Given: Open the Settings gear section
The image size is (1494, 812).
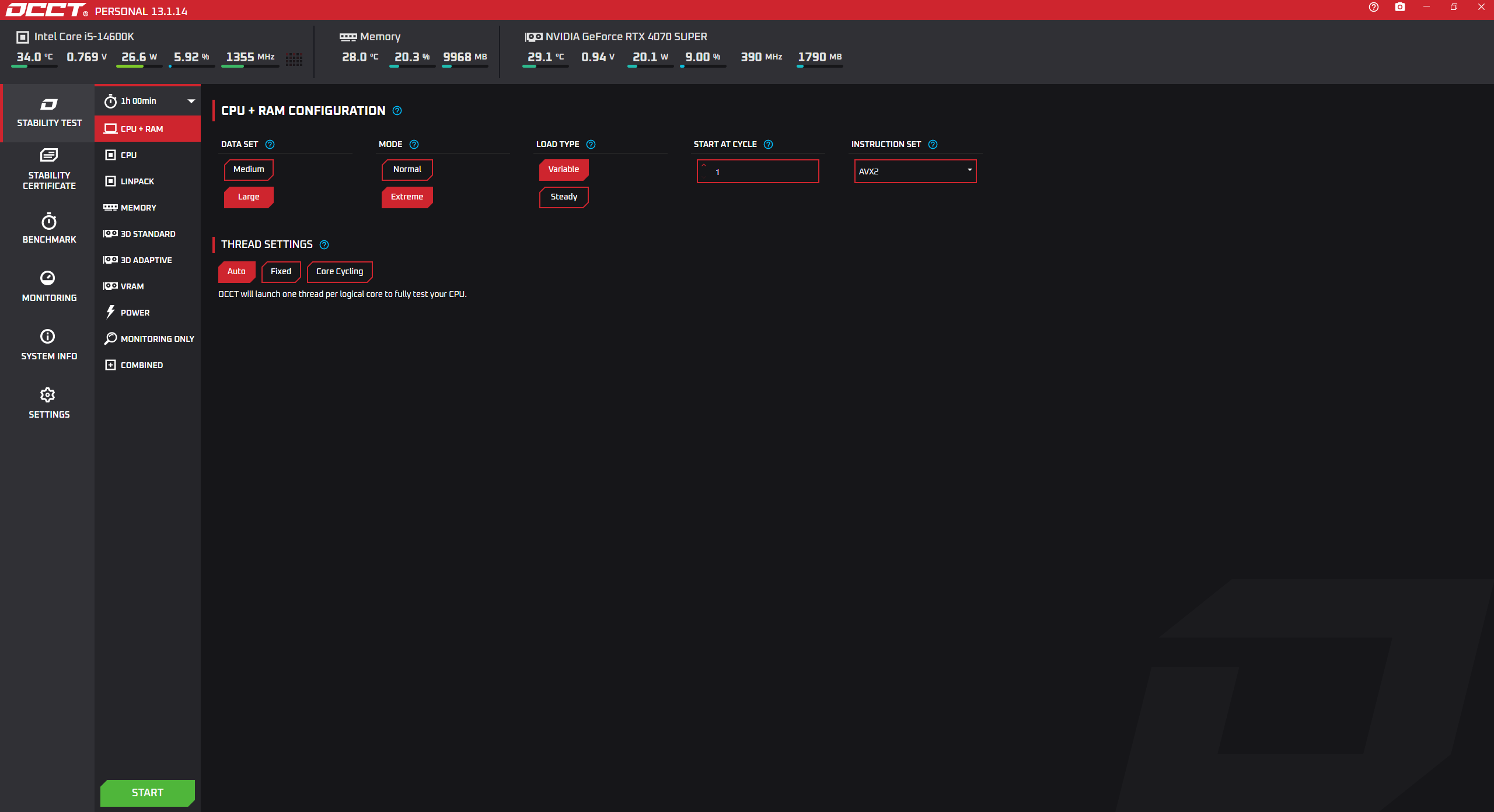Looking at the screenshot, I should coord(48,395).
